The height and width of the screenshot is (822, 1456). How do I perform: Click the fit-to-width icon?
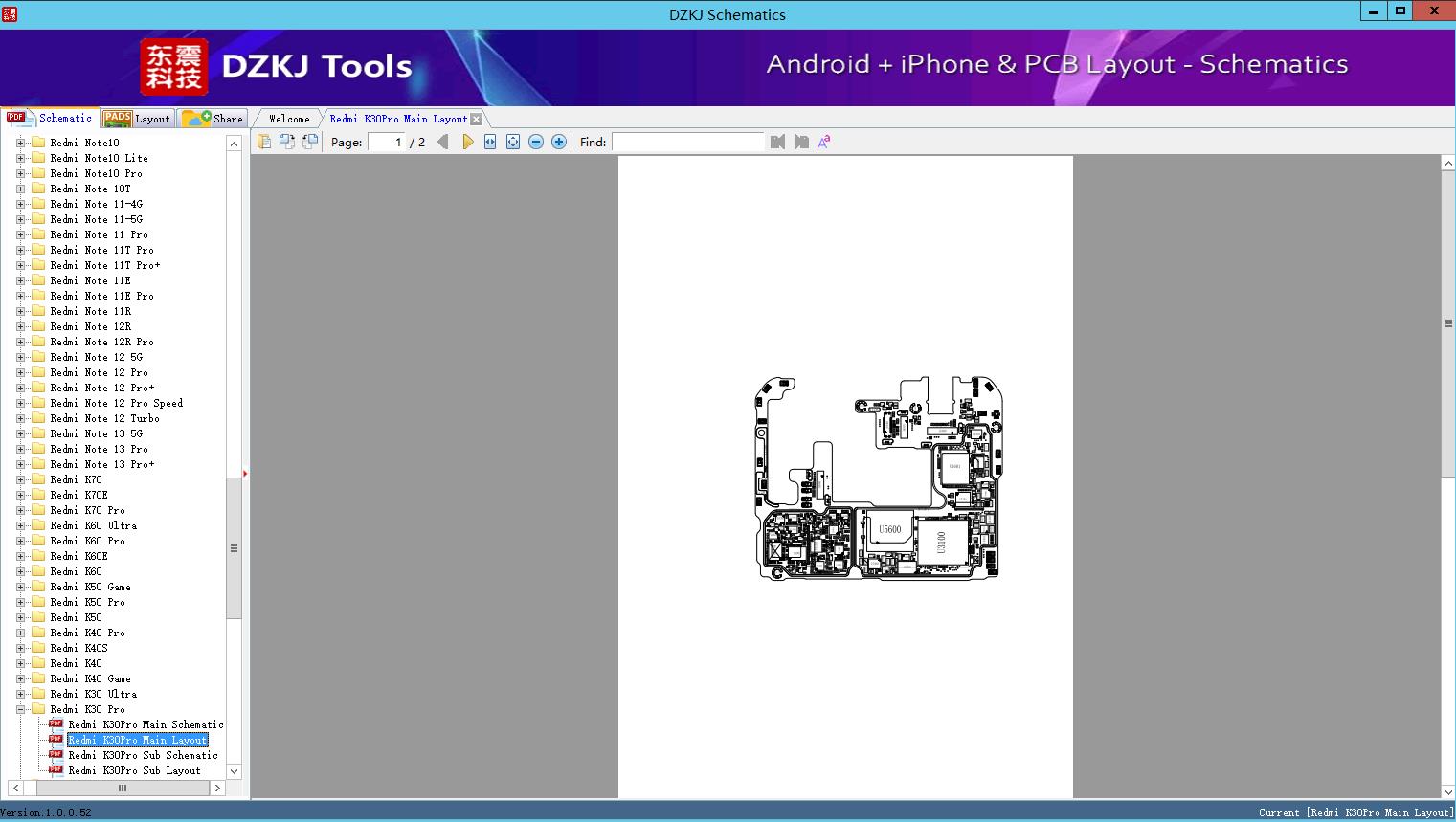(x=490, y=142)
